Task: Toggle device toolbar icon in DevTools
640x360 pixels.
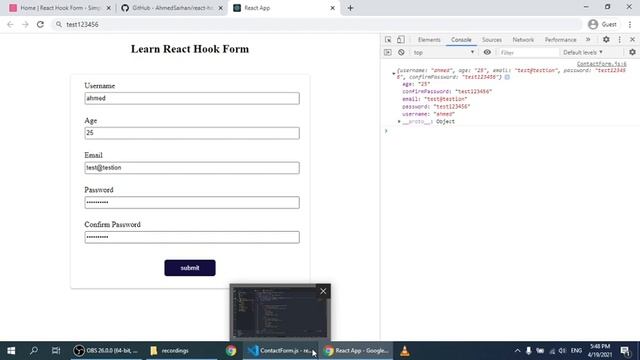Action: click(x=401, y=40)
